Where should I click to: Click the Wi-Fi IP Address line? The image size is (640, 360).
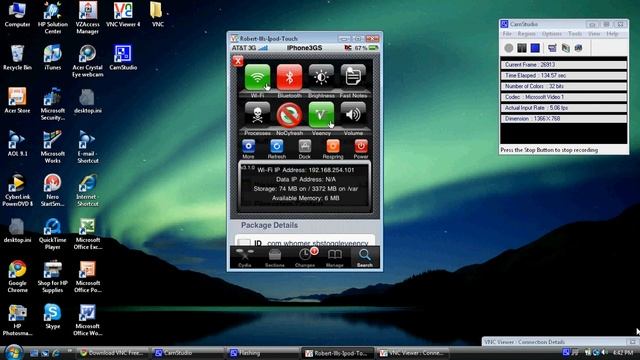point(306,170)
